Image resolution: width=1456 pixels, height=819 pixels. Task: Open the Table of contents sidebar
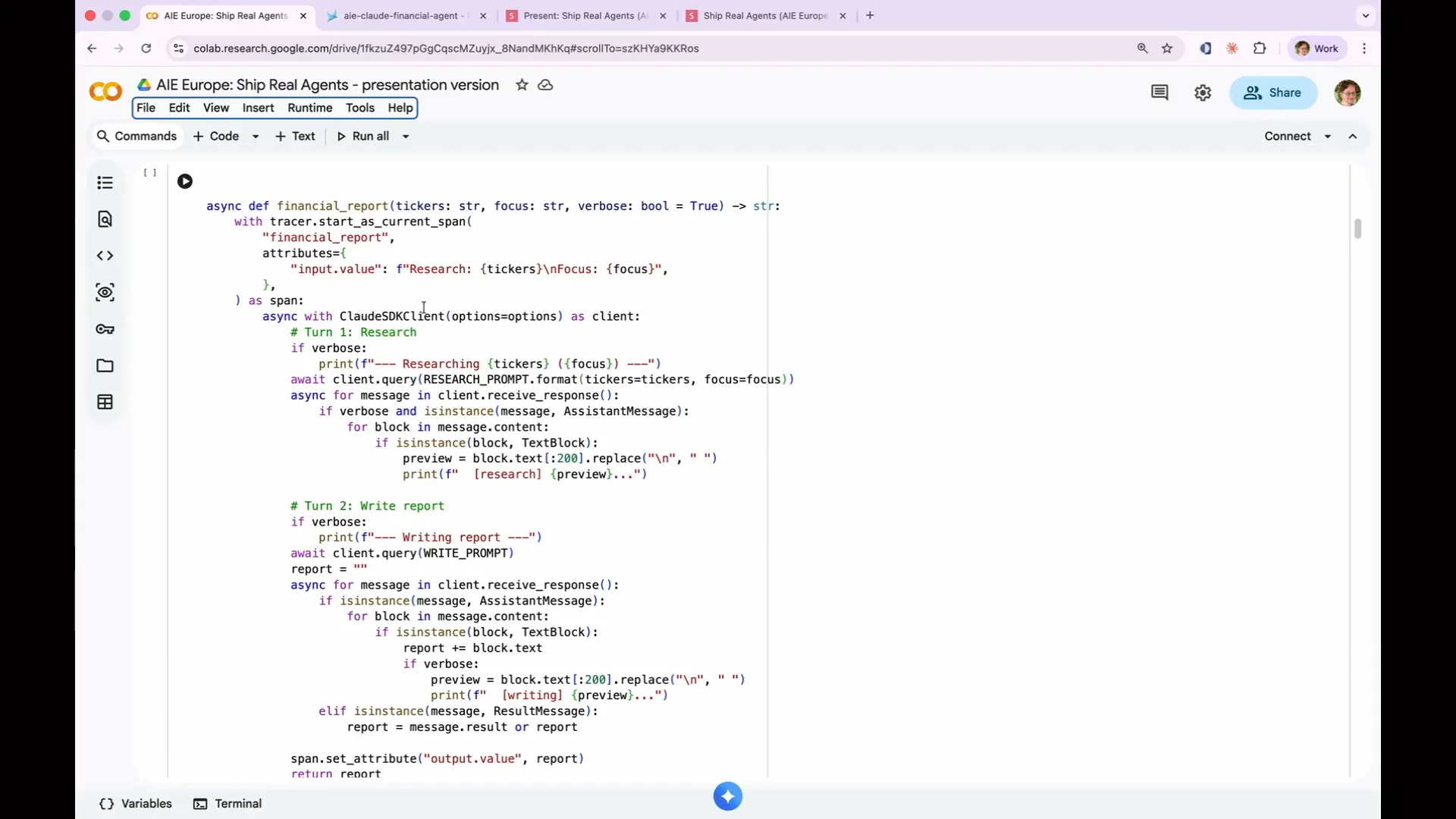(105, 183)
